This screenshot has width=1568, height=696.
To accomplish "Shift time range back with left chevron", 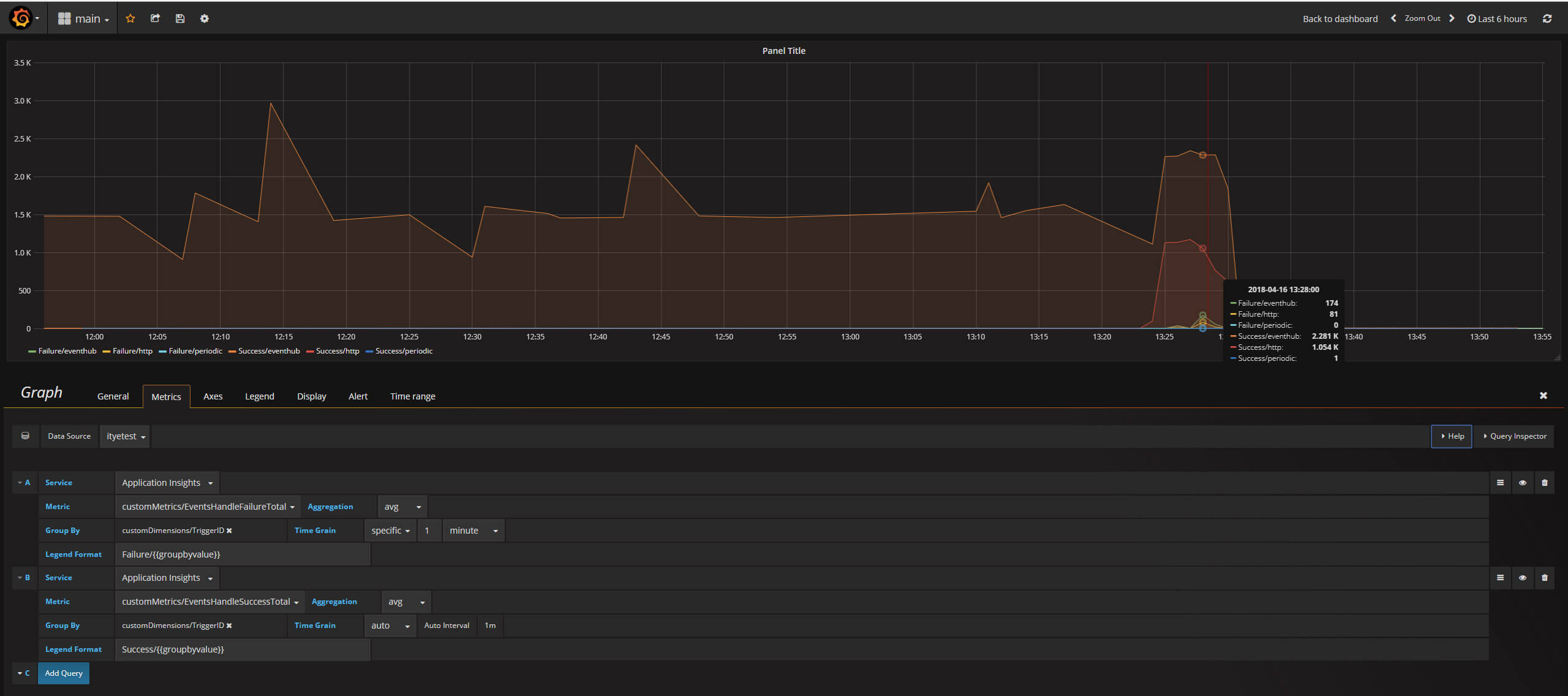I will pyautogui.click(x=1393, y=18).
